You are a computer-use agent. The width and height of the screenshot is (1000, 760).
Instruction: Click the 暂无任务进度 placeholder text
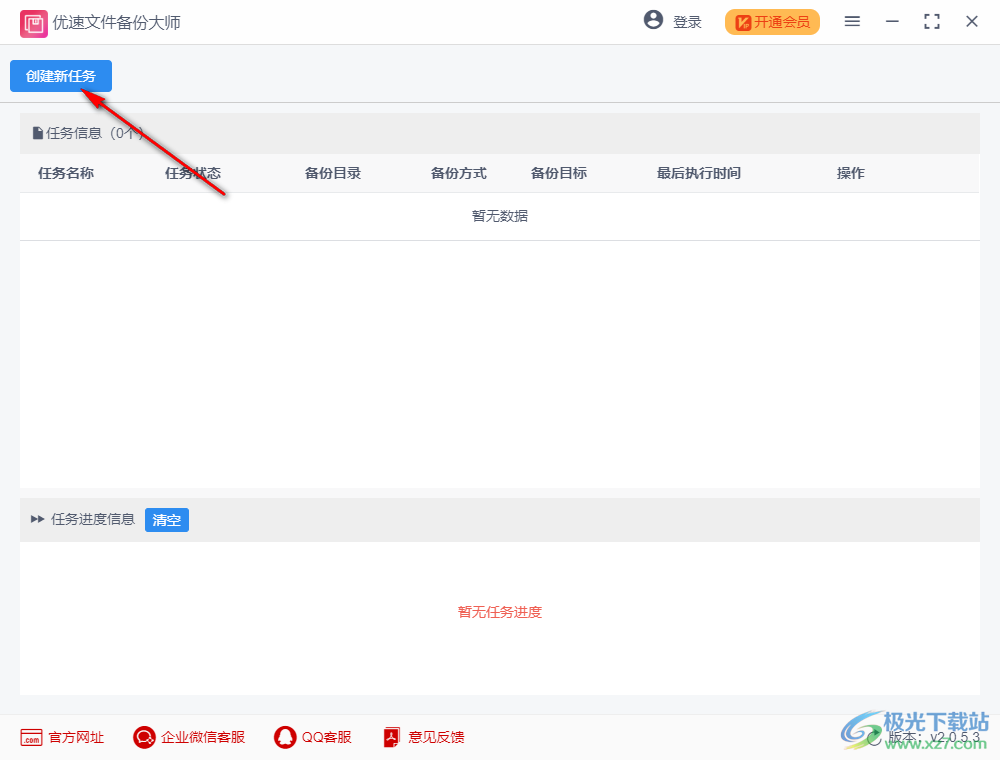pos(499,611)
